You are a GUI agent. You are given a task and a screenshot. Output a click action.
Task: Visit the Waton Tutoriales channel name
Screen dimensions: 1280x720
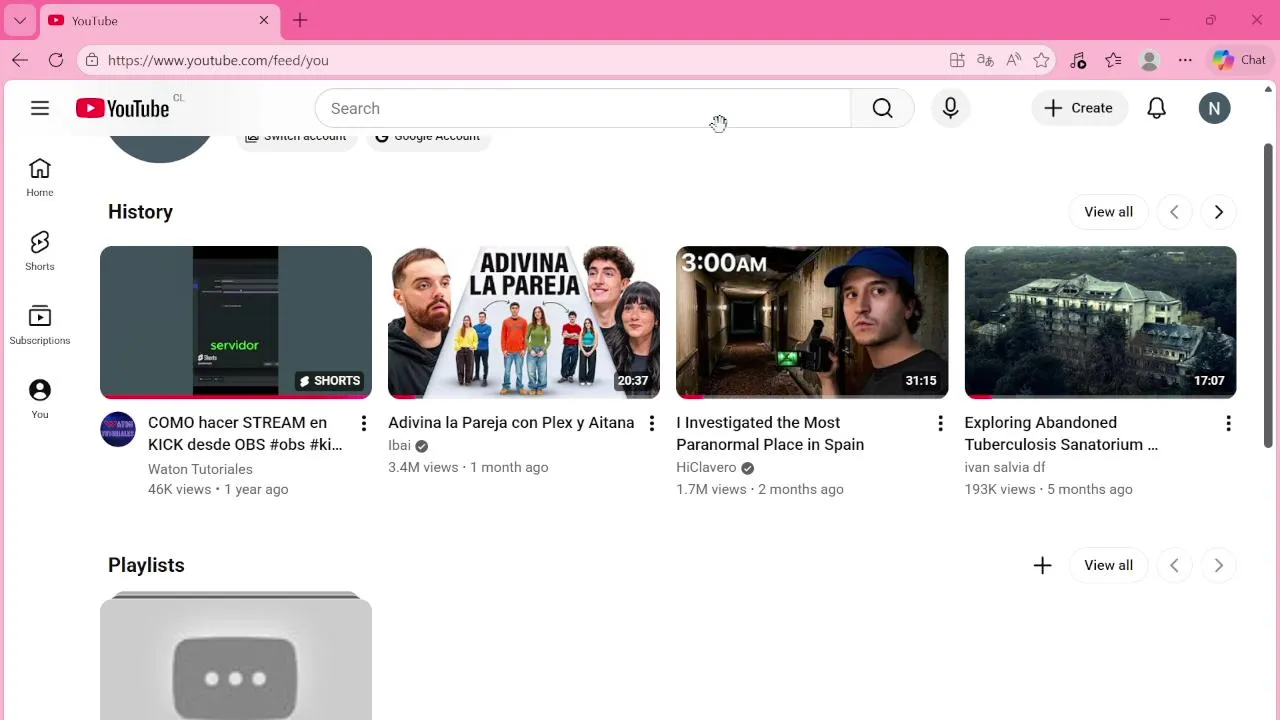coord(200,469)
